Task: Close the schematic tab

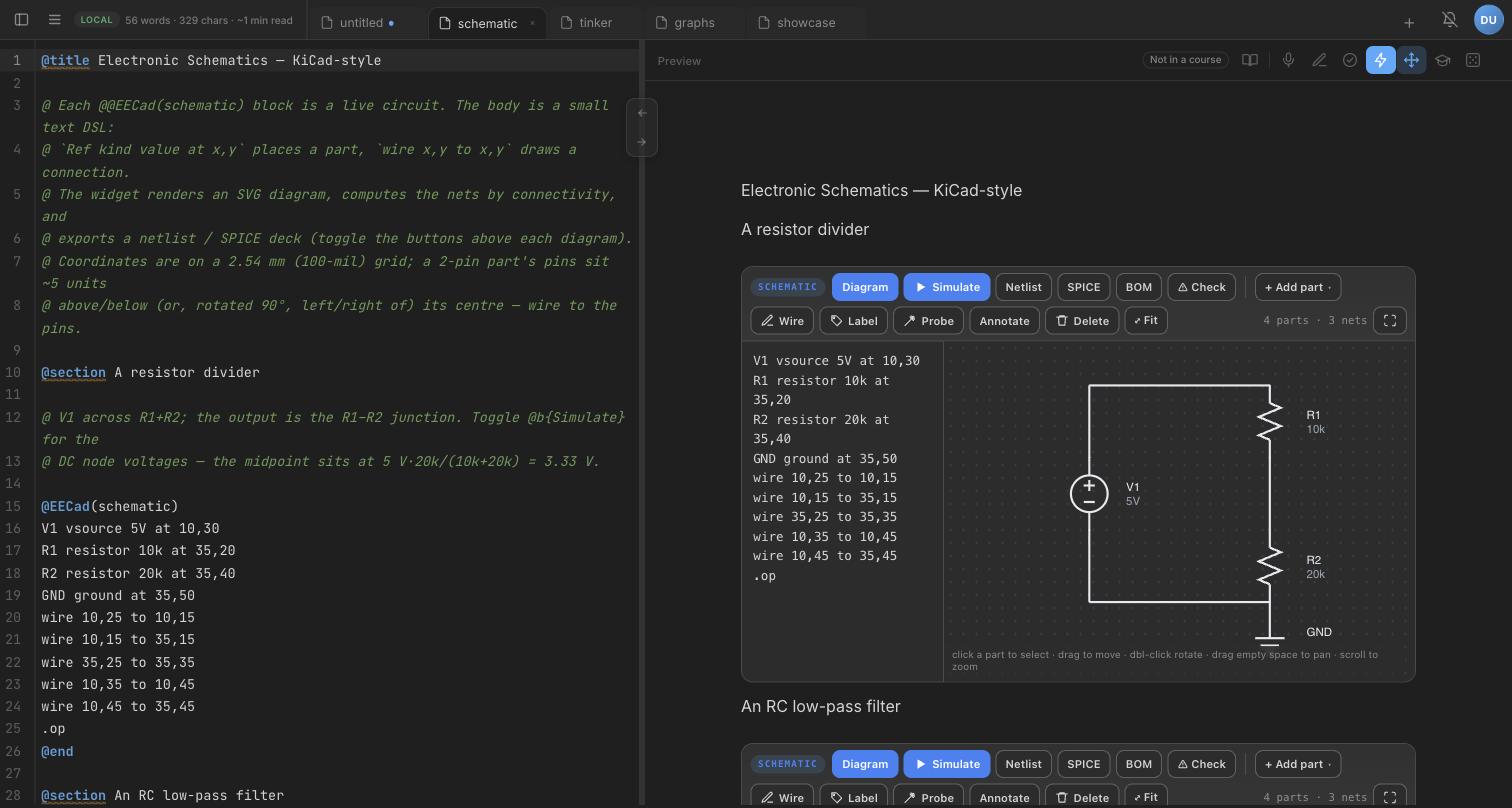Action: 532,23
